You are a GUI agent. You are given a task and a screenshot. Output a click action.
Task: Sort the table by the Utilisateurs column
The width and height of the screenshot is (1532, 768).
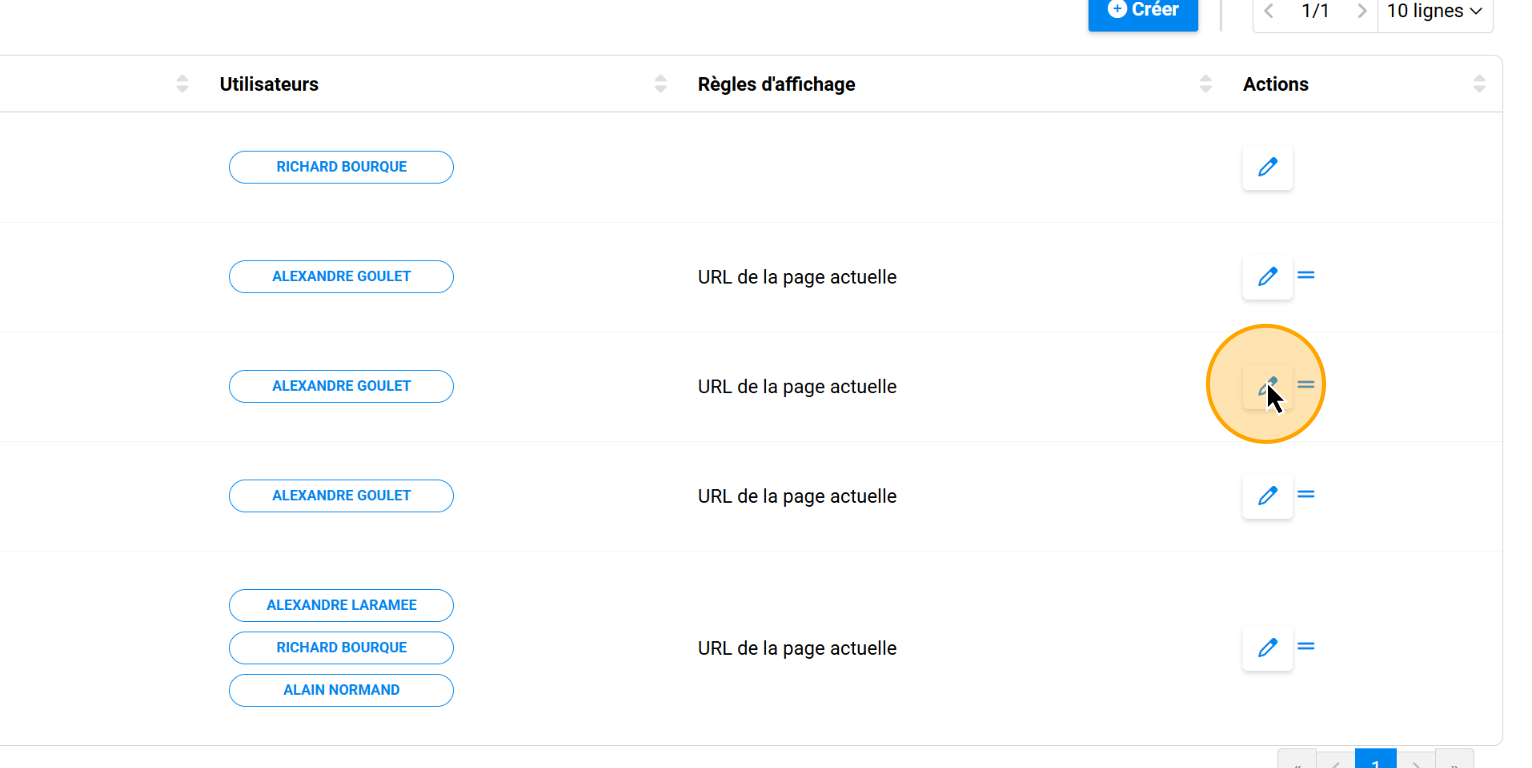(x=660, y=85)
